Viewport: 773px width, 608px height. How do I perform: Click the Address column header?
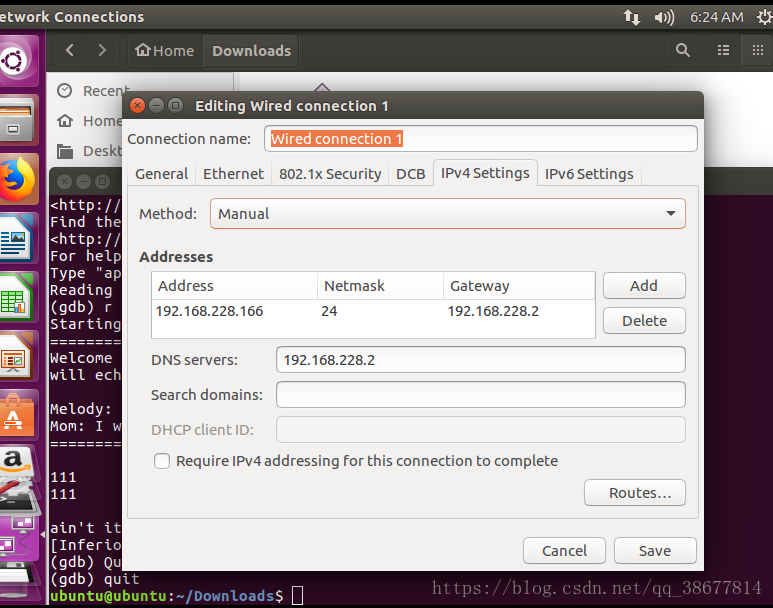234,286
